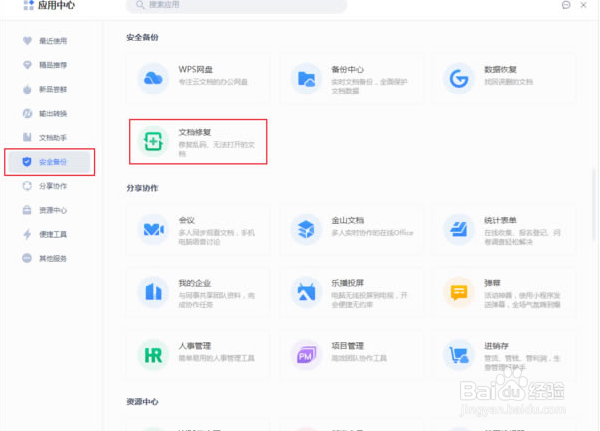Open the 我的企业 building icon
600x431 pixels.
153,292
